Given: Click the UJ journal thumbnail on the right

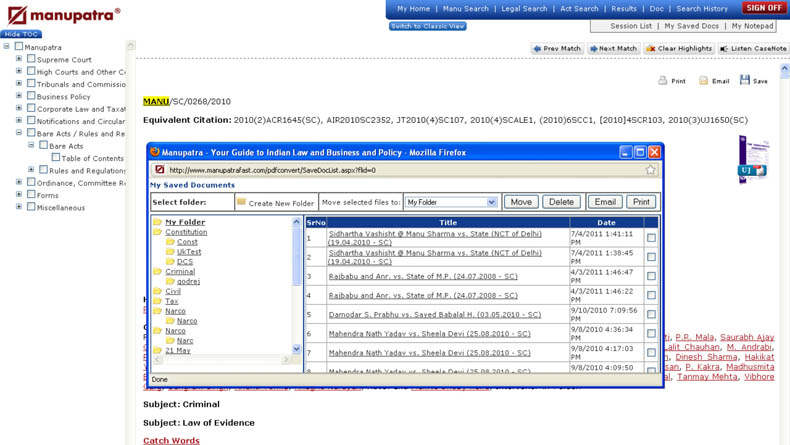Looking at the screenshot, I should tap(753, 159).
